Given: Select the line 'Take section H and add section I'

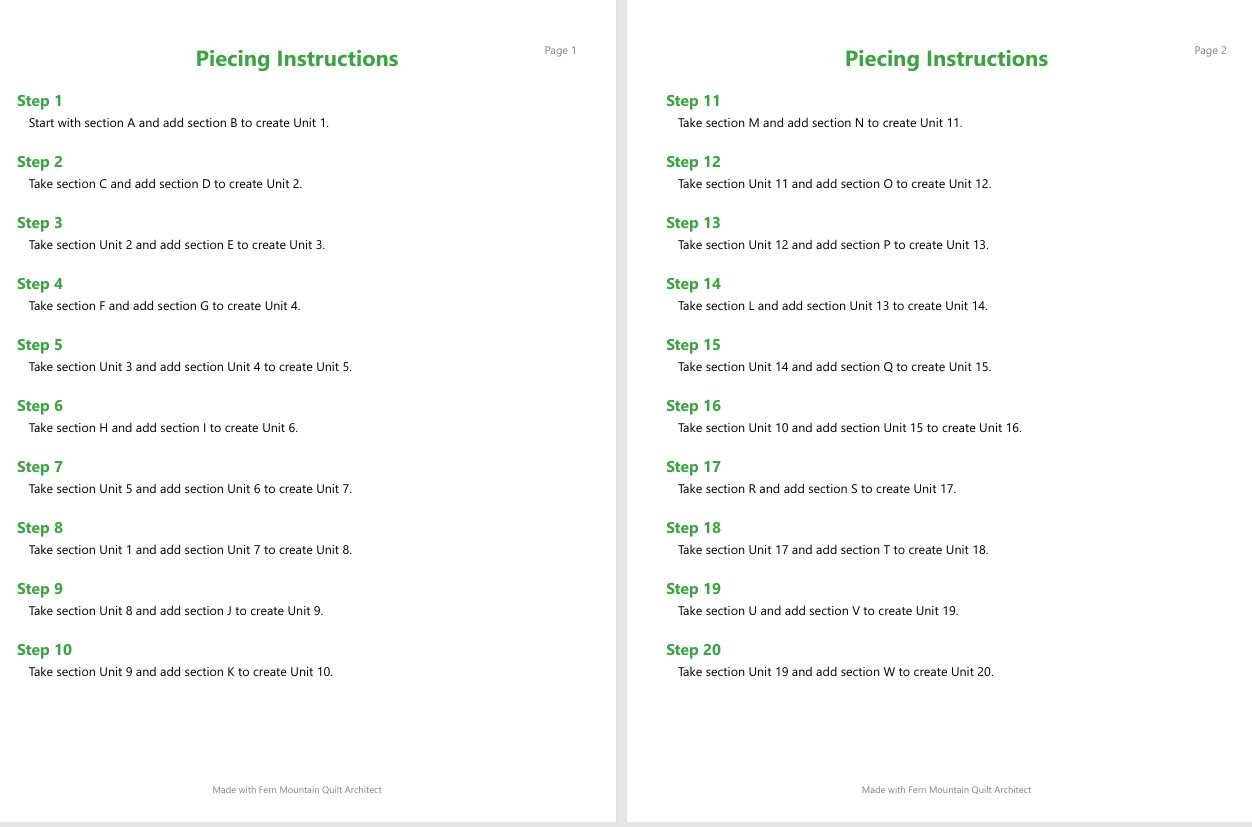Looking at the screenshot, I should point(116,428).
